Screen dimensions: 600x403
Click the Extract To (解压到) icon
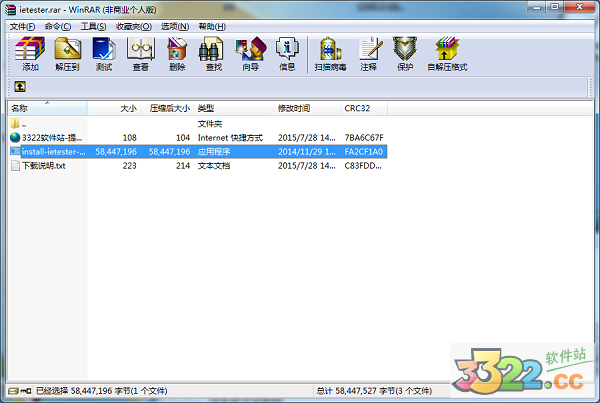click(67, 54)
